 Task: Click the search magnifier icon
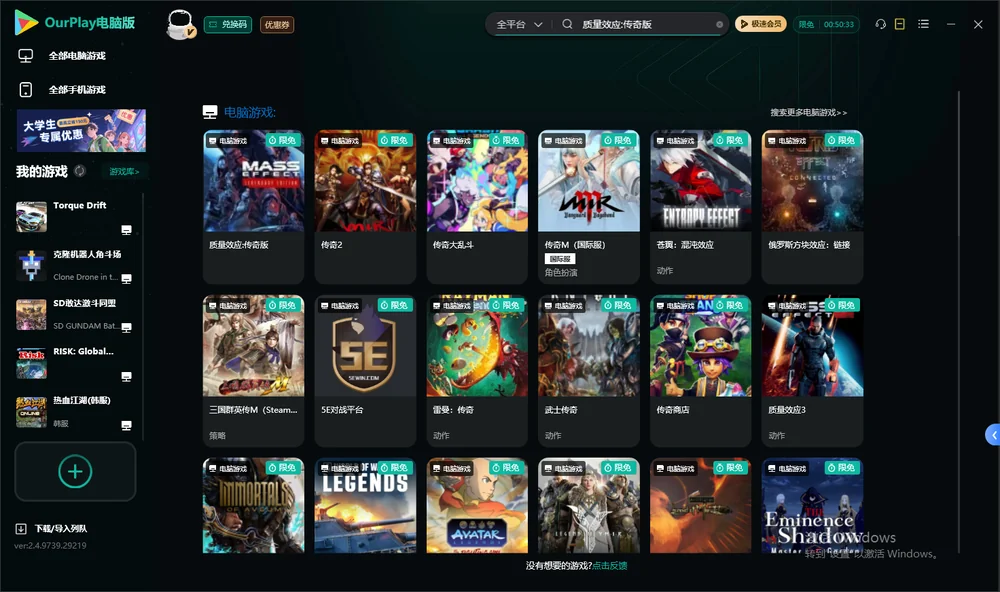(567, 24)
